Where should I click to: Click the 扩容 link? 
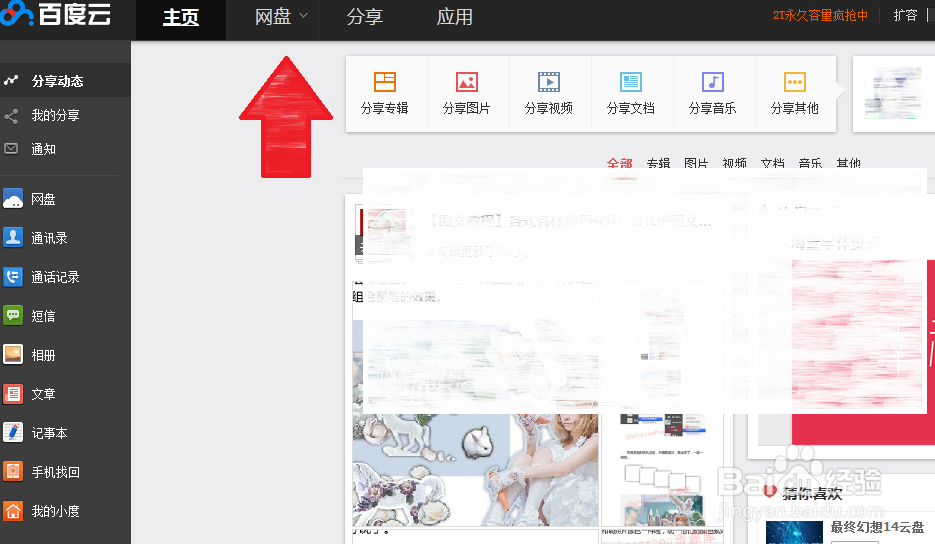pyautogui.click(x=905, y=16)
